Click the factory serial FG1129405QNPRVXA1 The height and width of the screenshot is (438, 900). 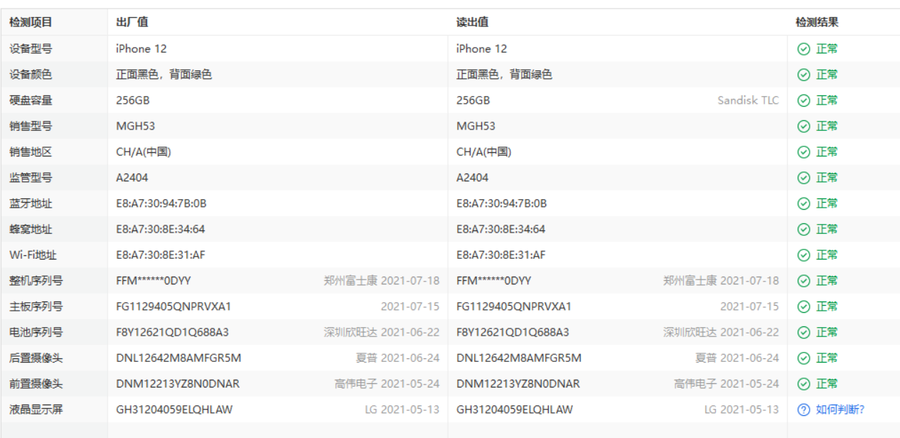(x=174, y=306)
